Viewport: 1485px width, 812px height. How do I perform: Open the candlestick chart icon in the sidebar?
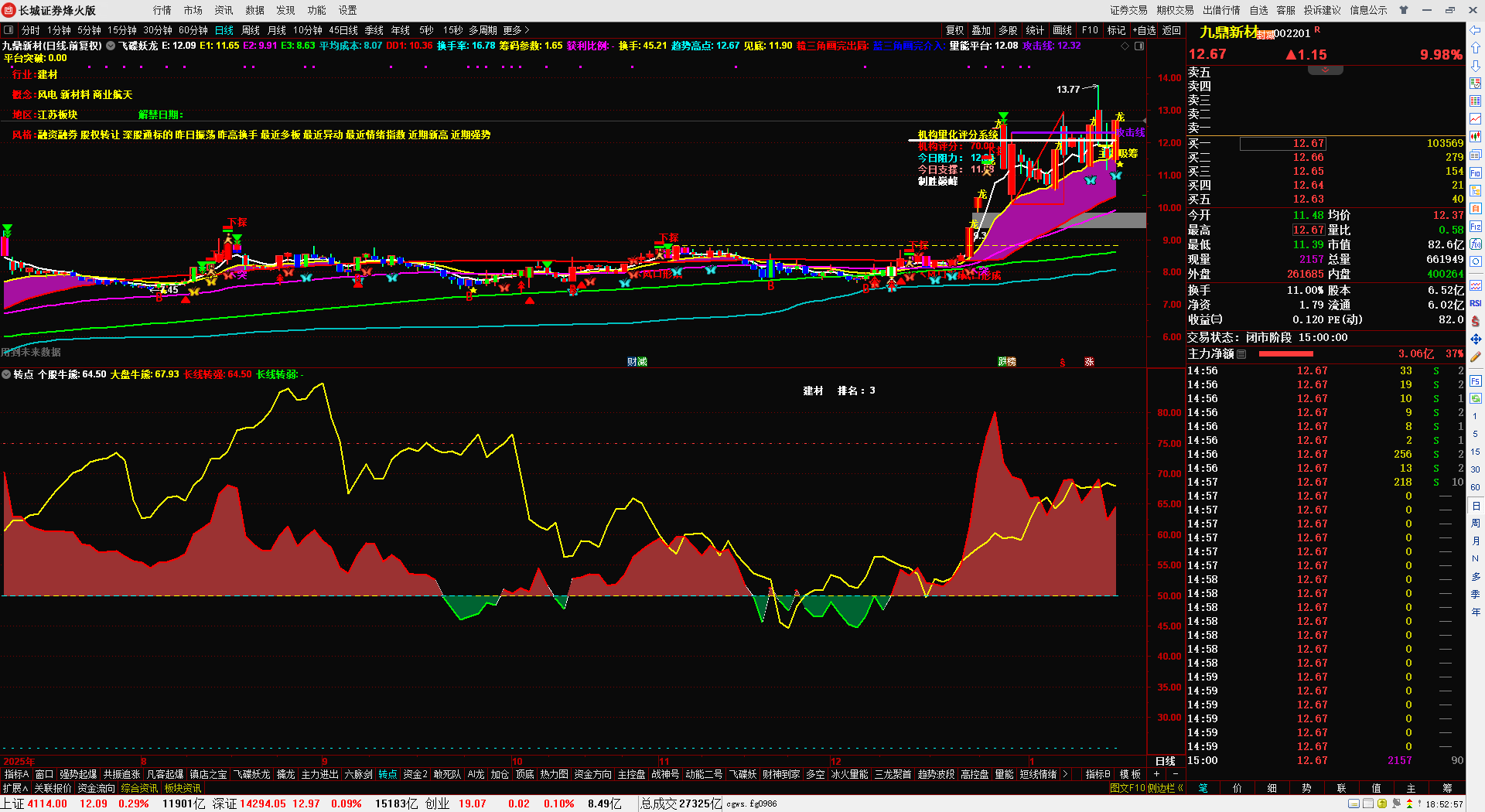1476,137
